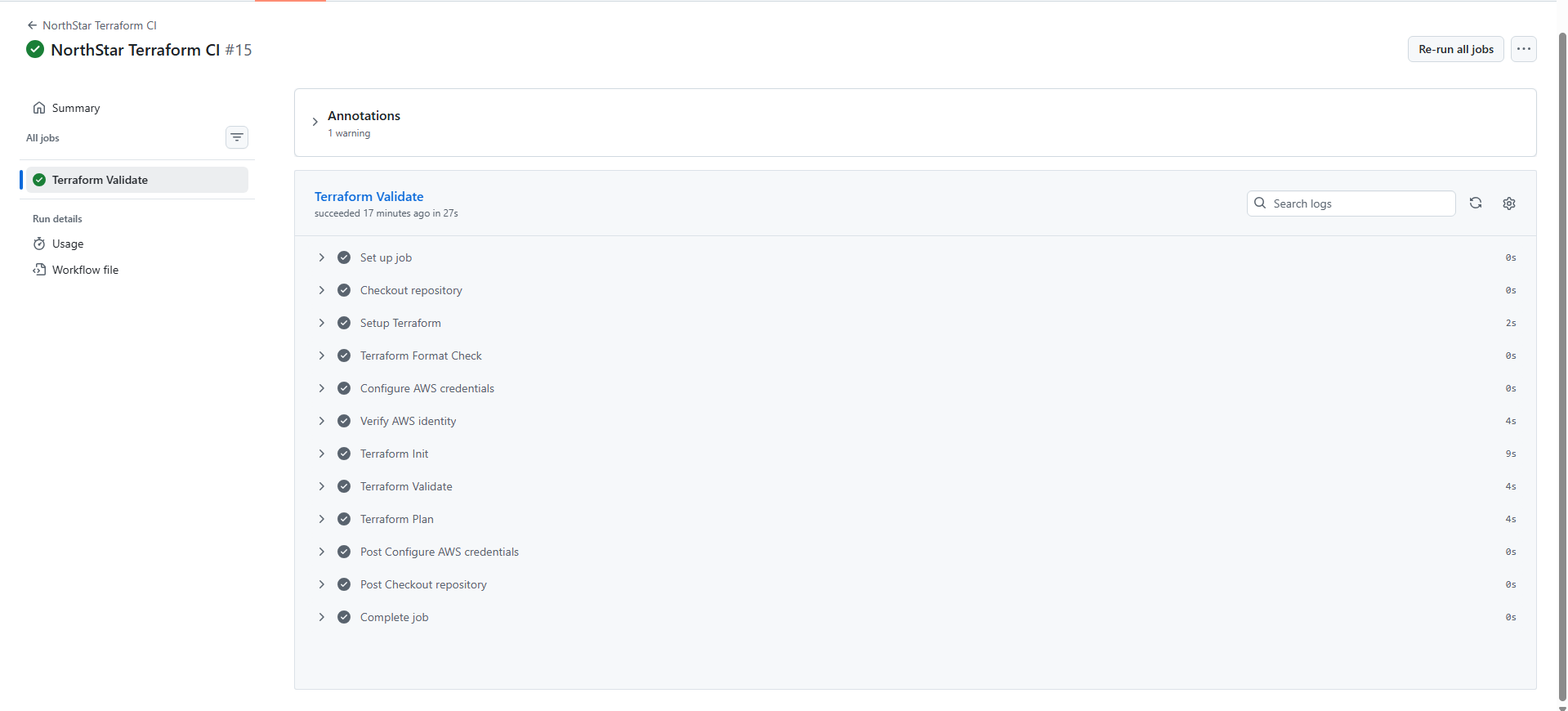Click success check icon for Post Configure AWS credentials
Viewport: 1568px width, 711px height.
(344, 552)
